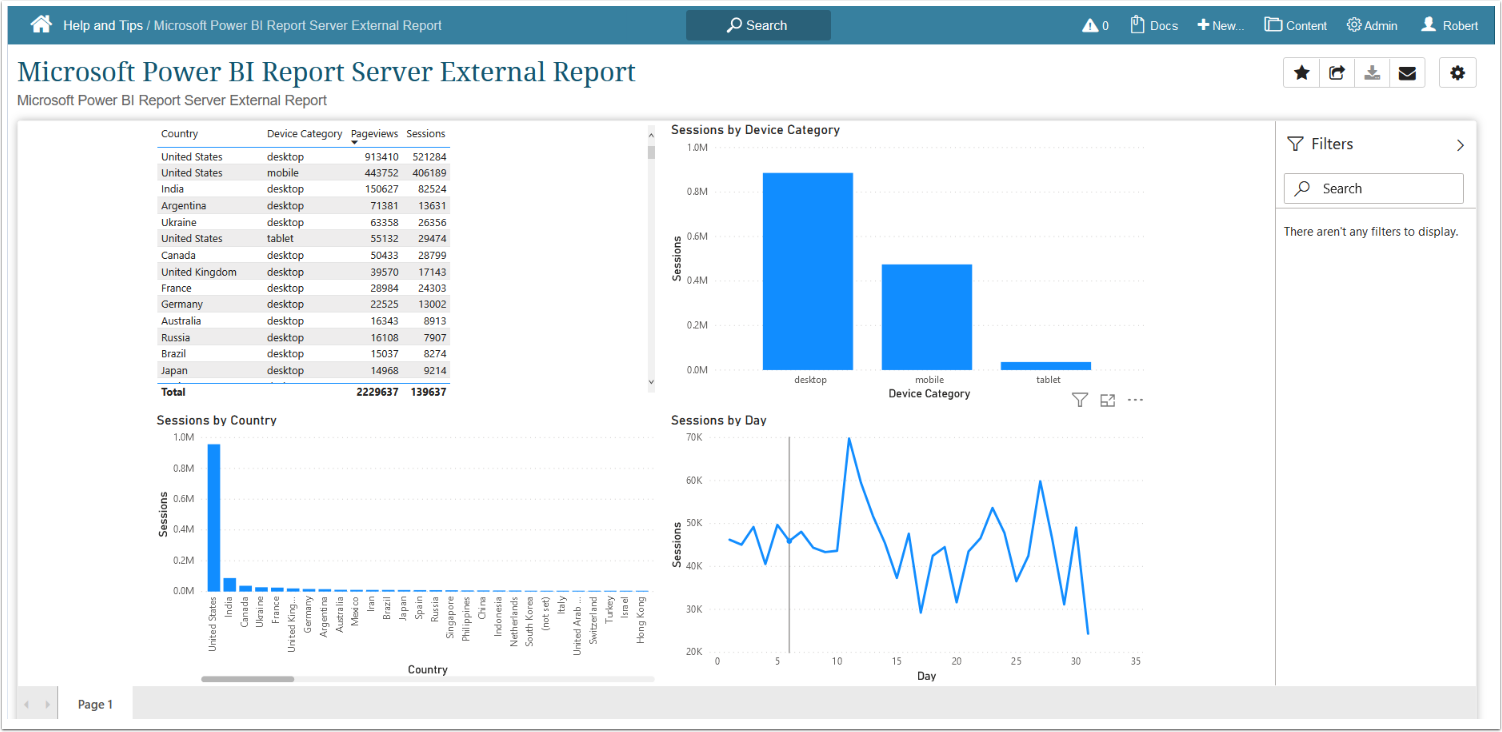
Task: Click the Sessions by Day chart title
Action: (719, 421)
